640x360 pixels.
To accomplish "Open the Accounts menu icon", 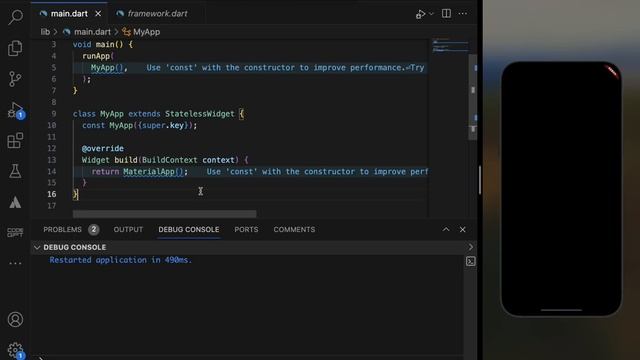I will pyautogui.click(x=15, y=320).
